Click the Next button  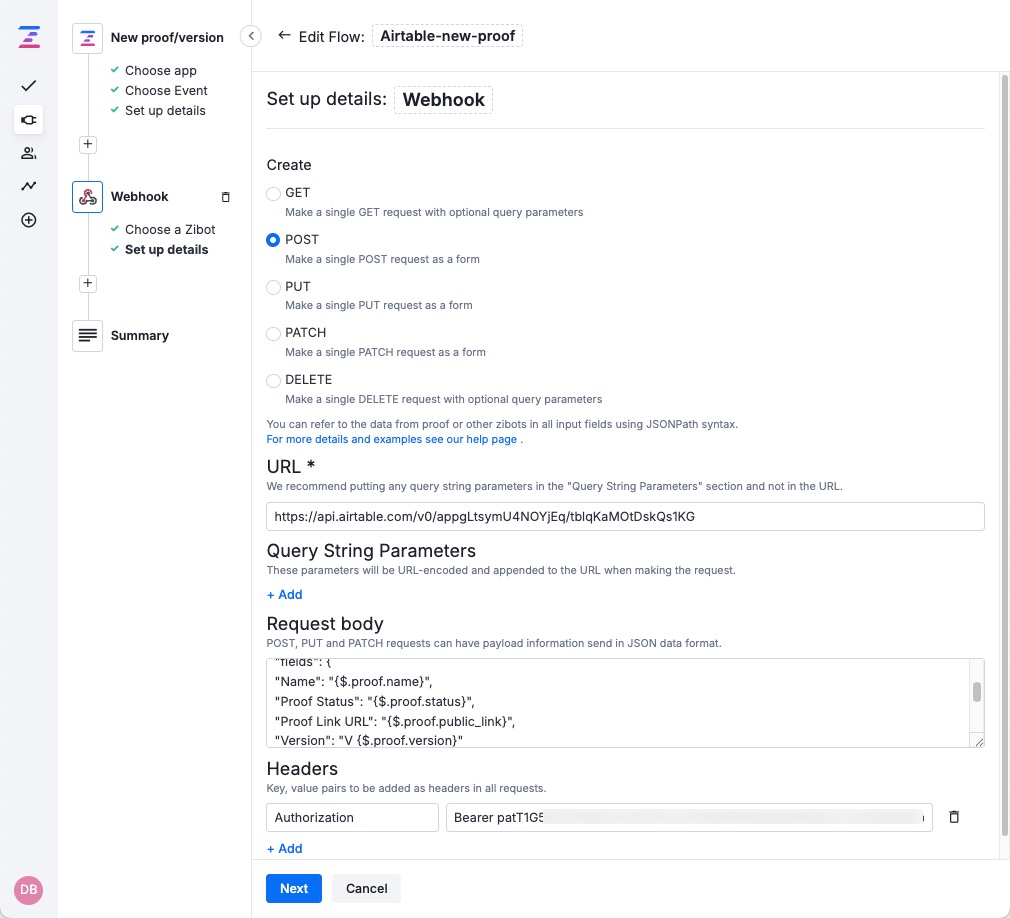point(293,888)
